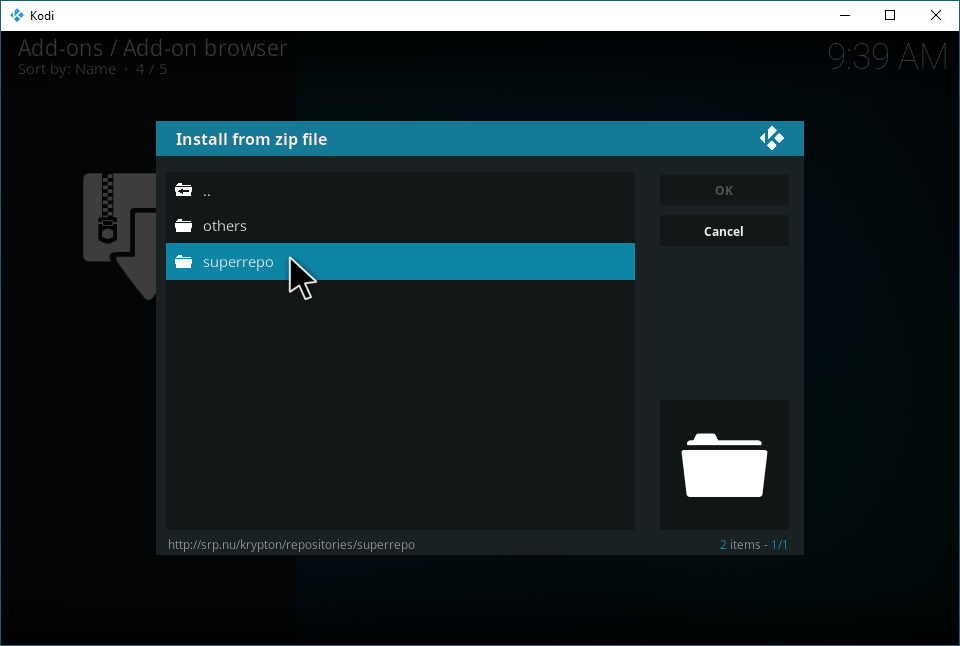Click the folder icon beside superrepo
Image resolution: width=960 pixels, height=646 pixels.
point(183,261)
